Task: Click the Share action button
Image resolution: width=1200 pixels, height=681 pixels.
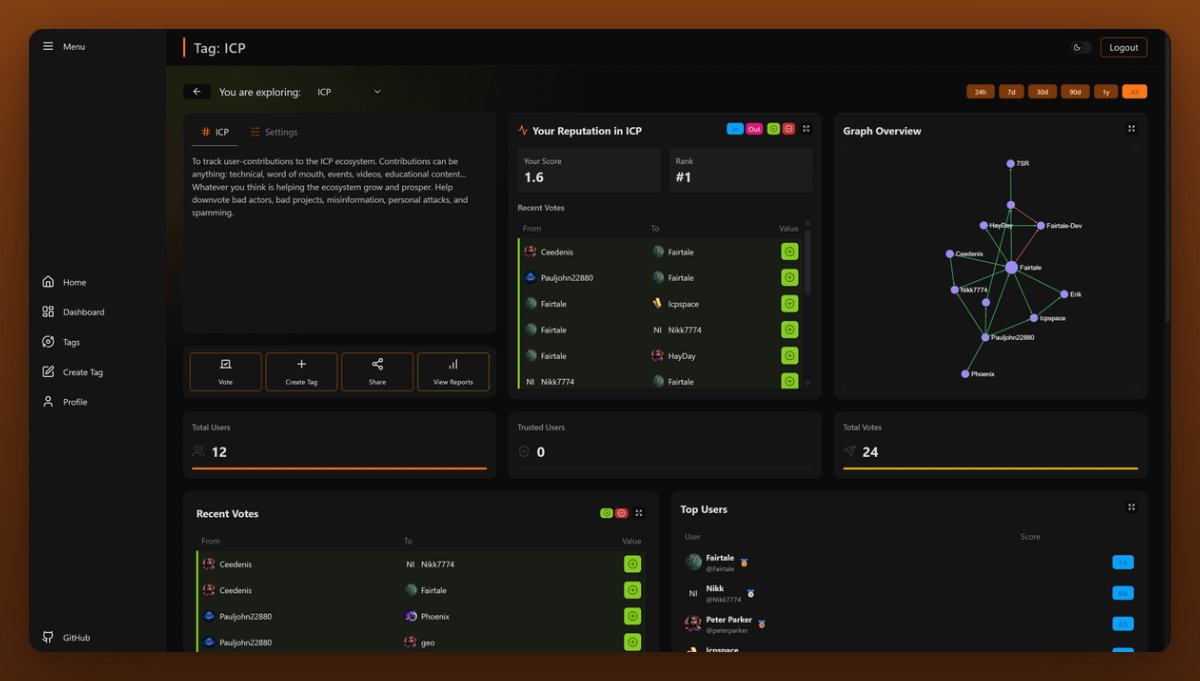Action: pyautogui.click(x=377, y=371)
